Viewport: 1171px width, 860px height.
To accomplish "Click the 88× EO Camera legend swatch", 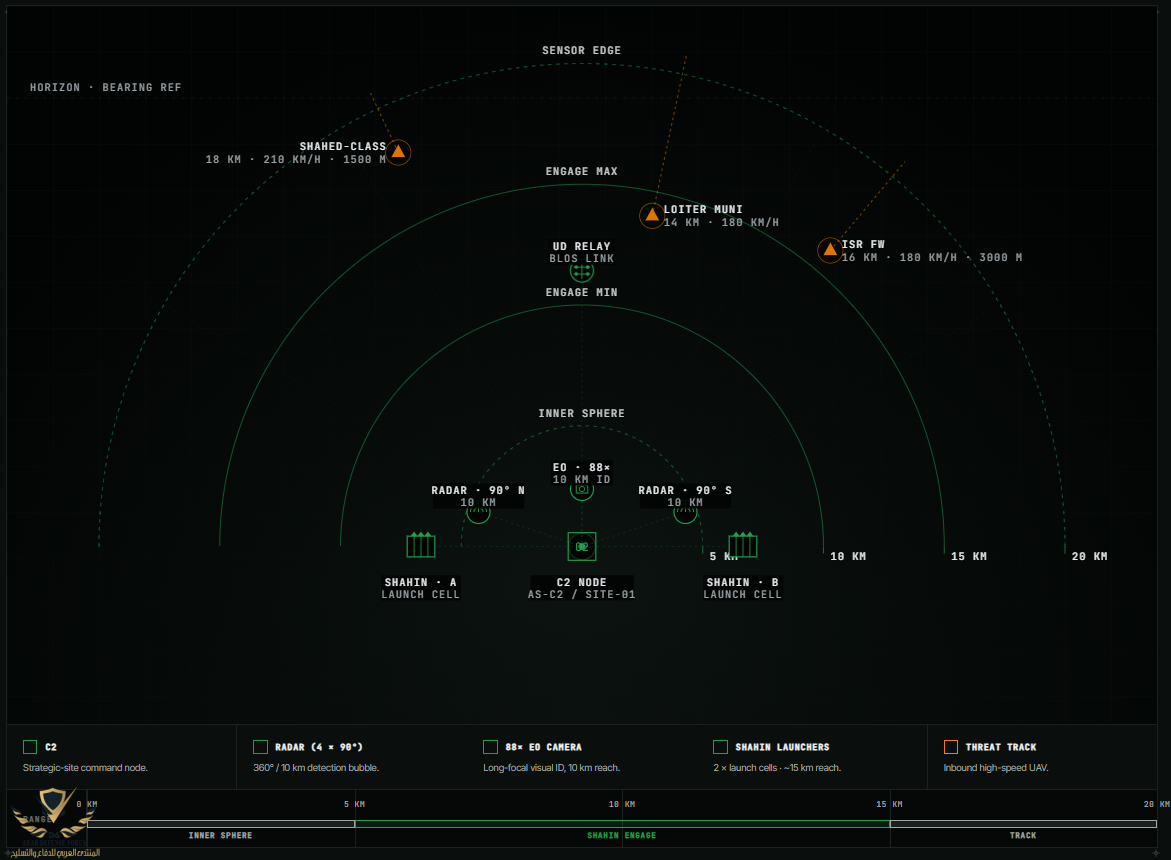I will click(x=490, y=747).
